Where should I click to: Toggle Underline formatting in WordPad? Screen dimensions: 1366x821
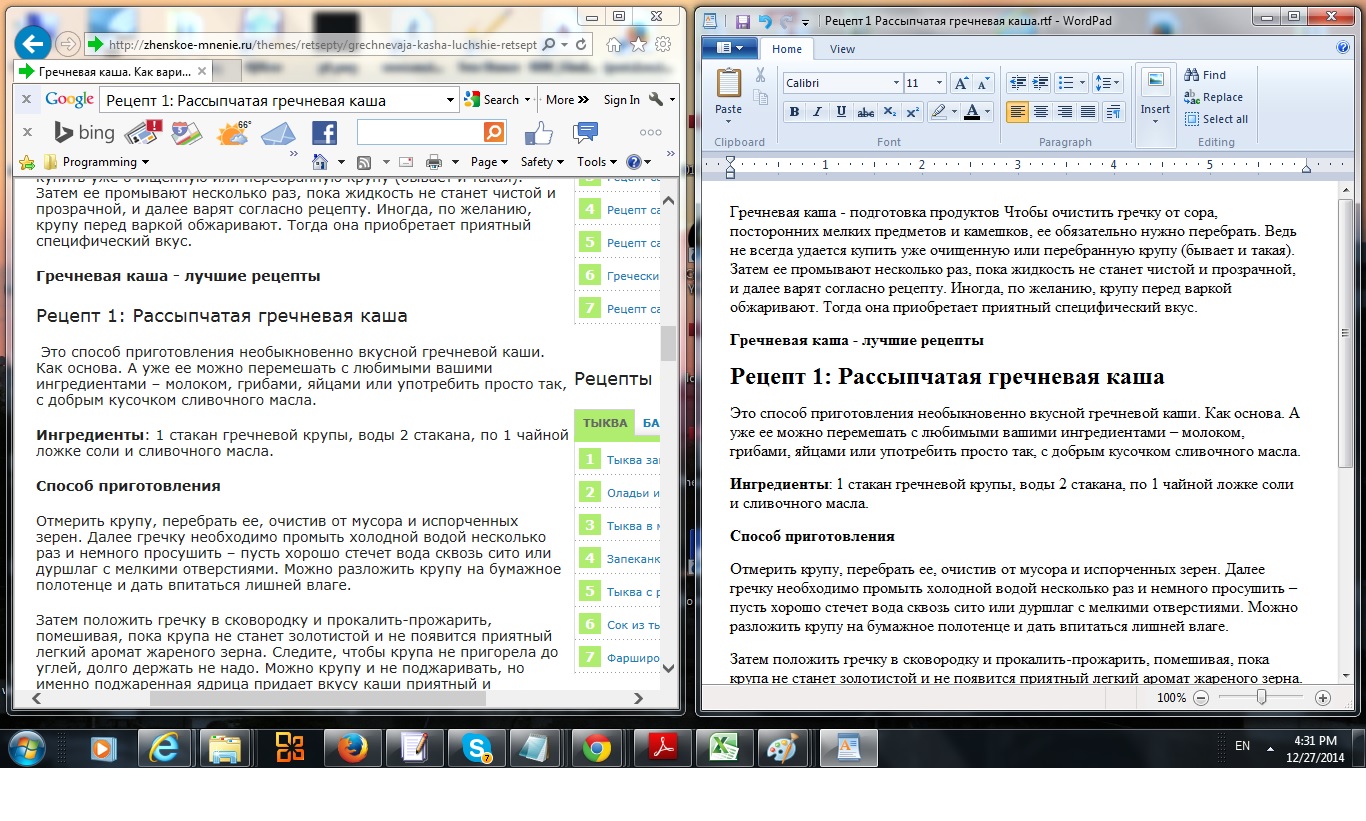pos(841,112)
